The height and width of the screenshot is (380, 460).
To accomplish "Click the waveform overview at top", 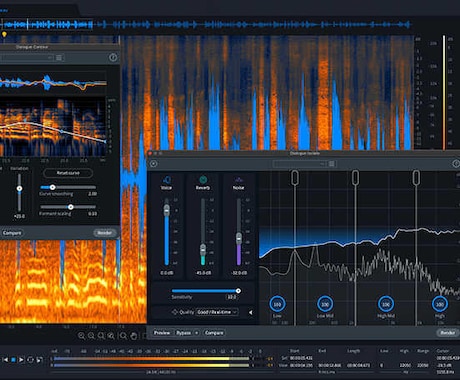I will pyautogui.click(x=207, y=24).
